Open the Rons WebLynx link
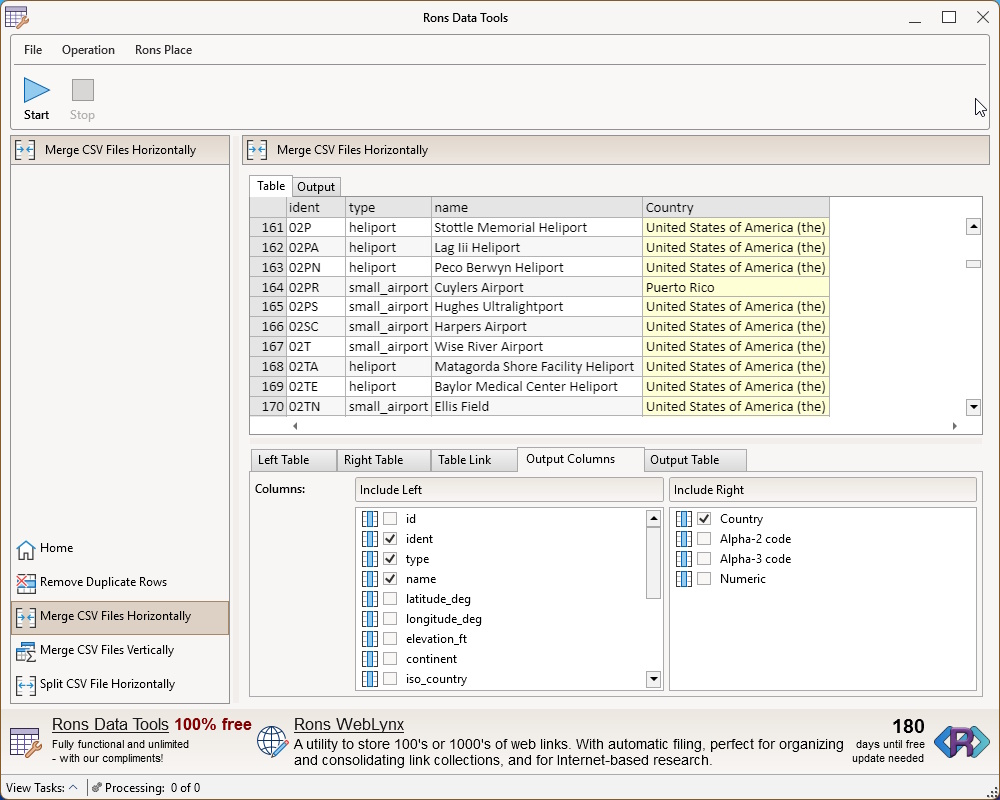Viewport: 1000px width, 800px height. pos(349,725)
